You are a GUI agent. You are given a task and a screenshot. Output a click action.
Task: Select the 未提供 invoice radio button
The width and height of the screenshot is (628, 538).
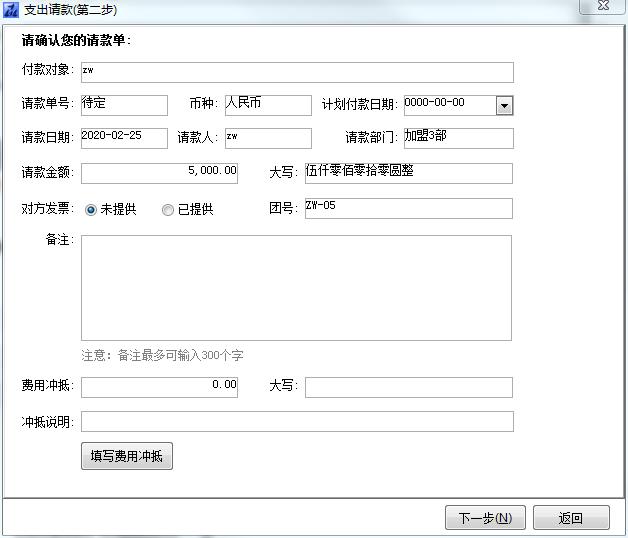92,209
